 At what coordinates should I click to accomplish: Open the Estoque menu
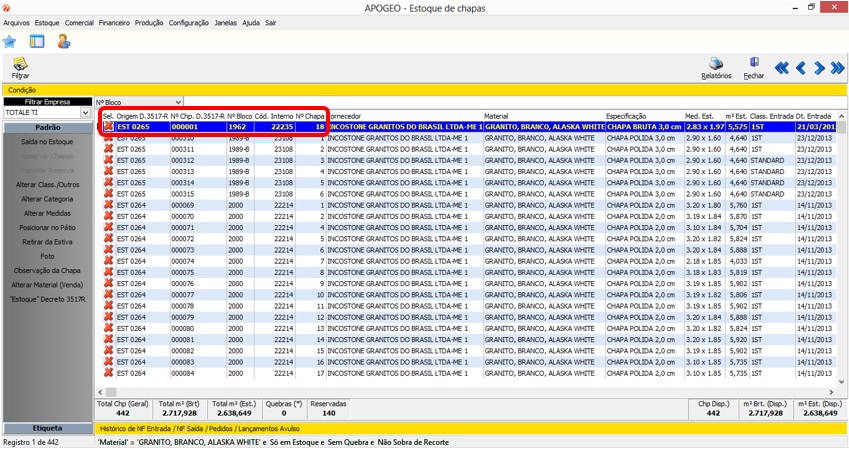point(47,23)
